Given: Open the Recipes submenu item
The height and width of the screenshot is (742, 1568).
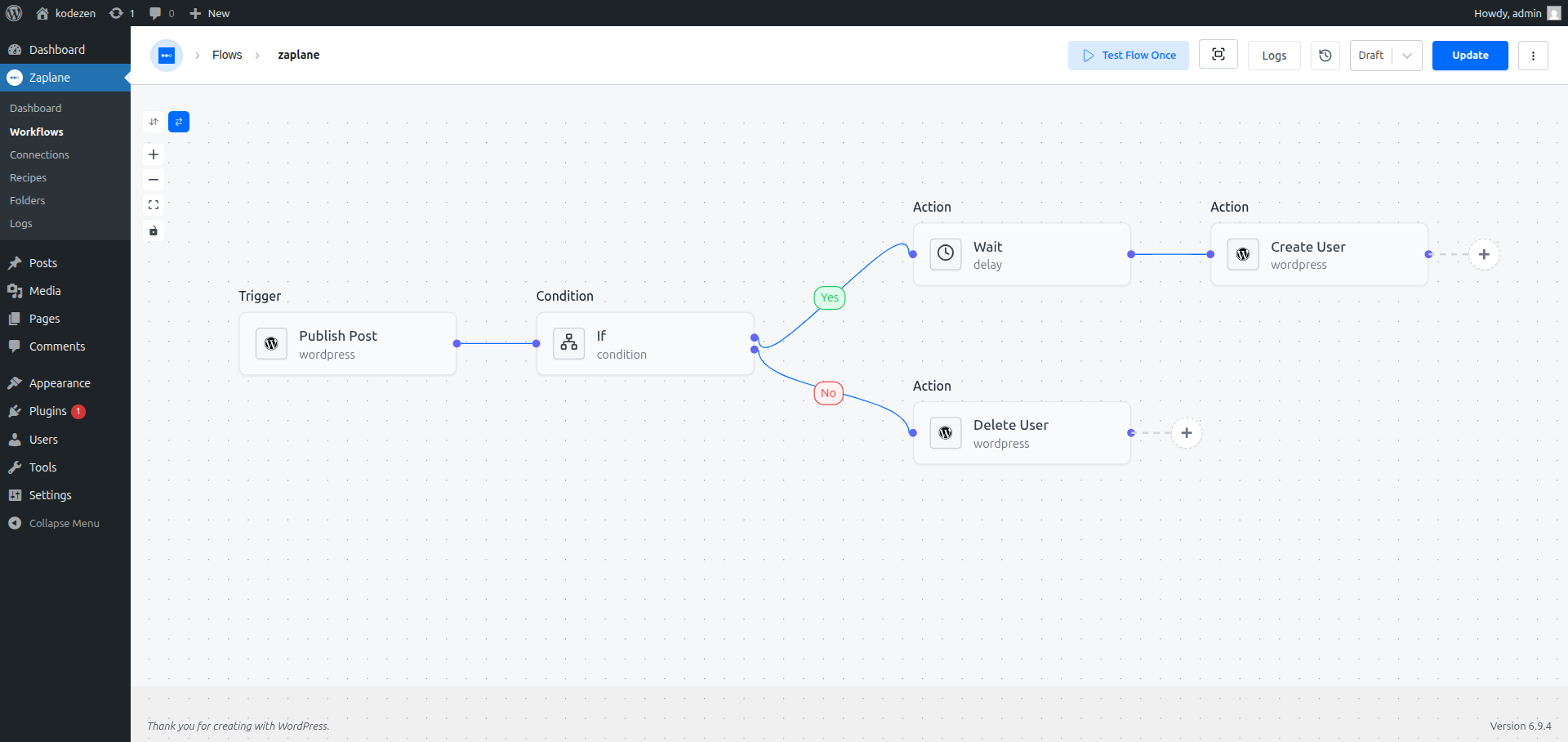Looking at the screenshot, I should tap(28, 177).
